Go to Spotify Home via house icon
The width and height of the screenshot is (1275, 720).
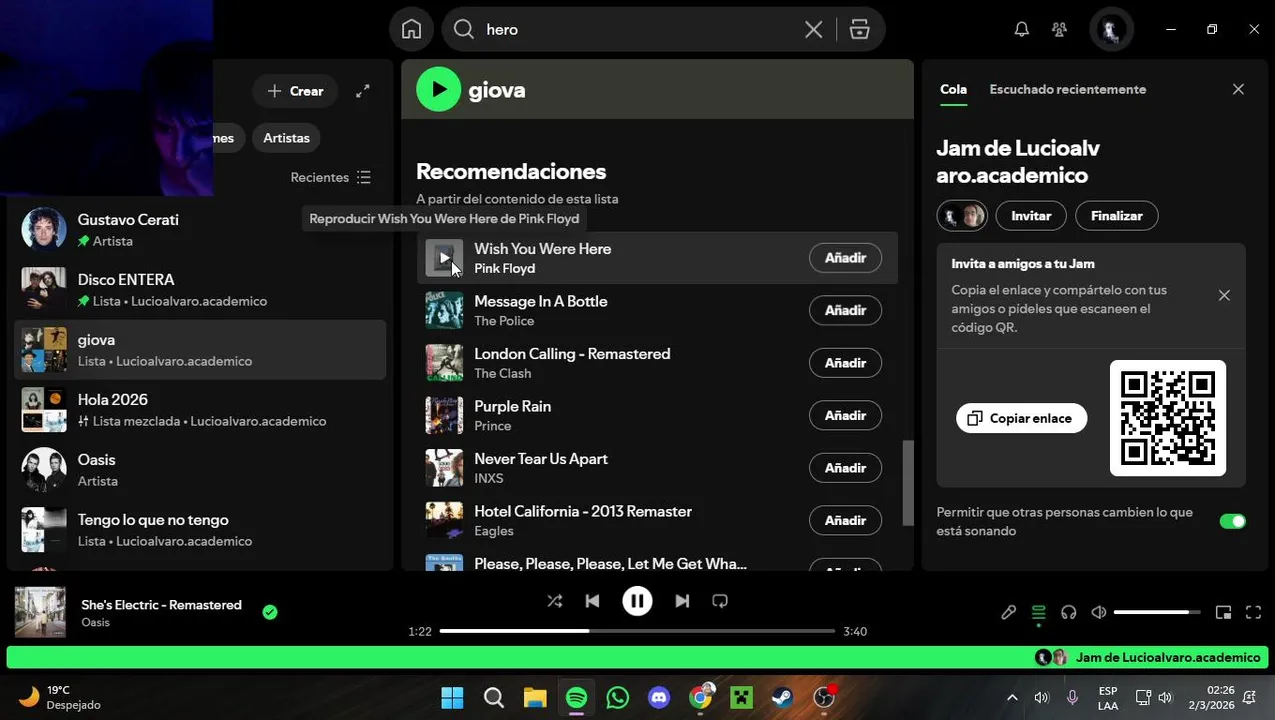point(411,29)
